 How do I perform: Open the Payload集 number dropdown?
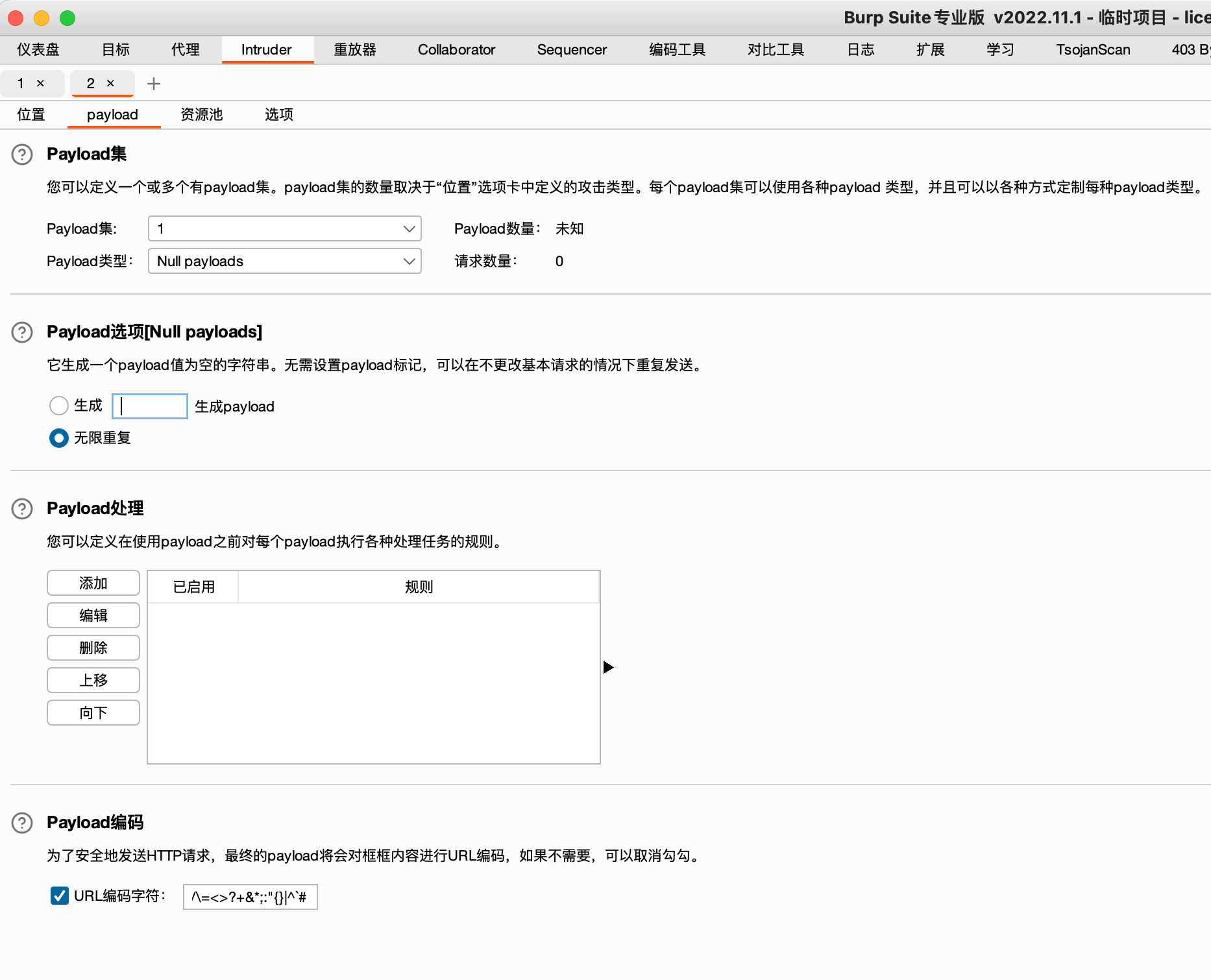tap(285, 228)
